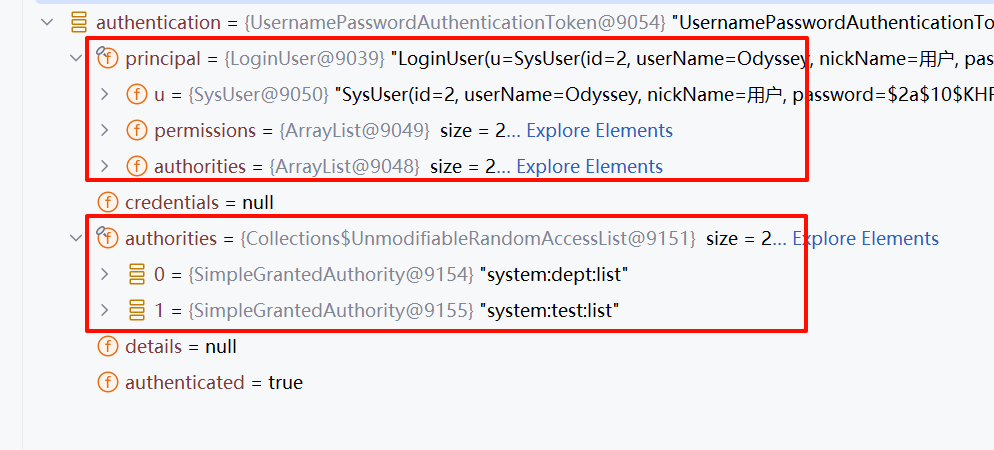Click the element 0 list icon
The width and height of the screenshot is (994, 450).
point(136,275)
